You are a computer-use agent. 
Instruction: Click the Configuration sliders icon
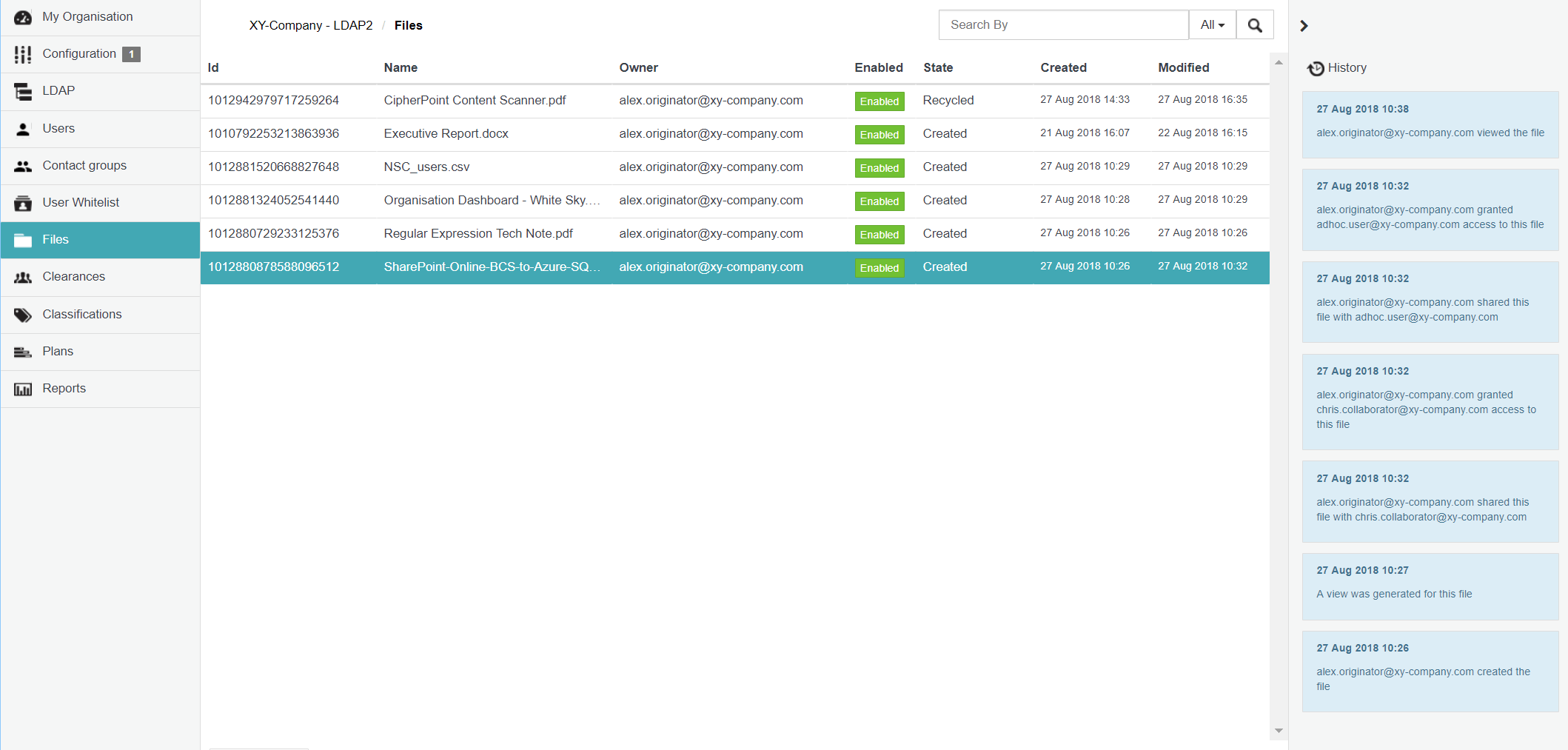click(x=23, y=54)
